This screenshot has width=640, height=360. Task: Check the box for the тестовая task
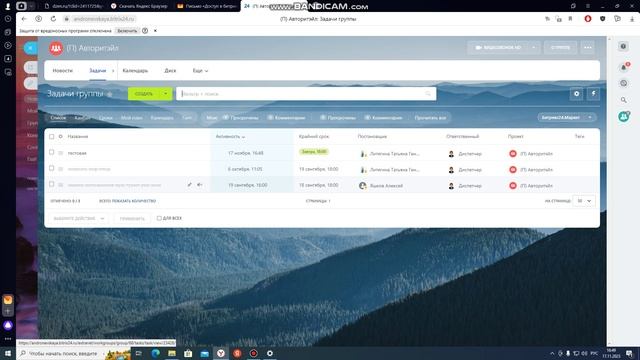click(x=51, y=152)
